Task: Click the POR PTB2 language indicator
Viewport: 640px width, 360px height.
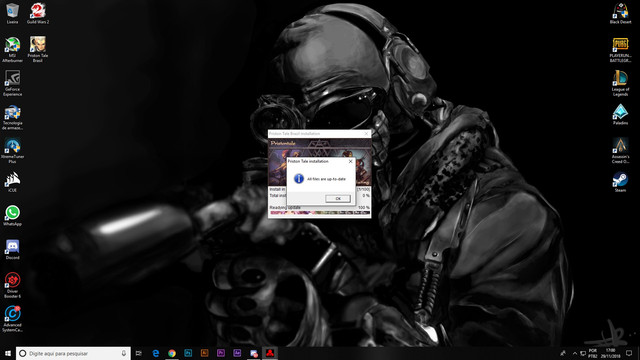Action: coord(593,353)
